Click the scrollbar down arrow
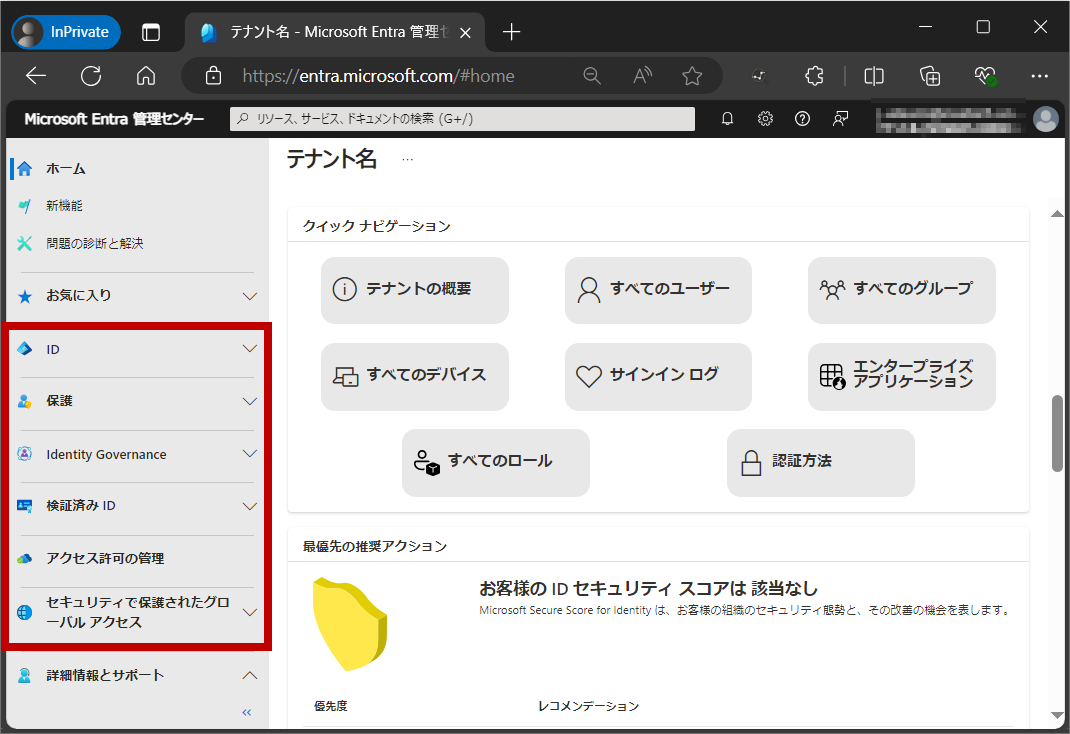 1057,715
